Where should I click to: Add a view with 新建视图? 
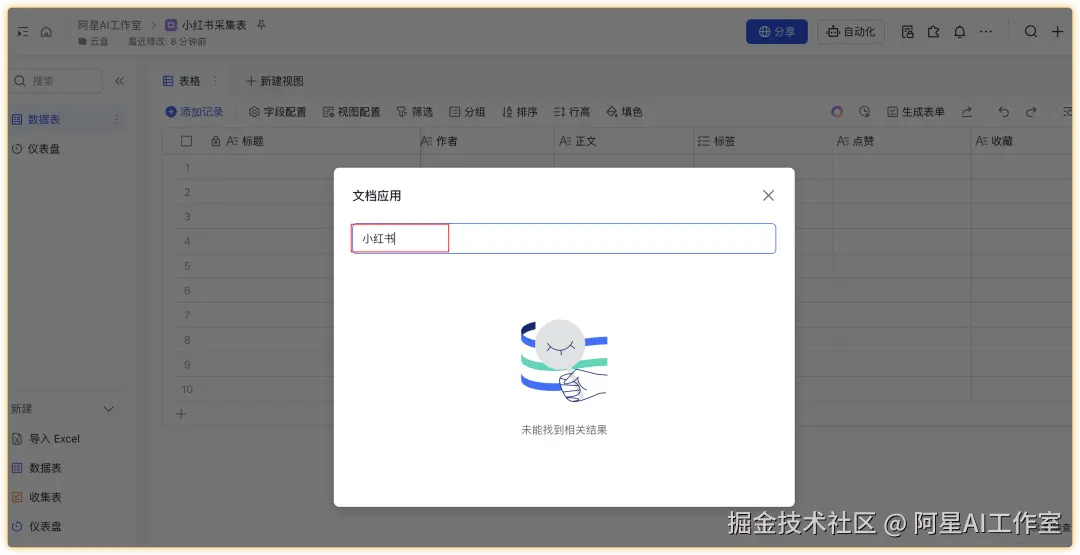click(x=274, y=81)
